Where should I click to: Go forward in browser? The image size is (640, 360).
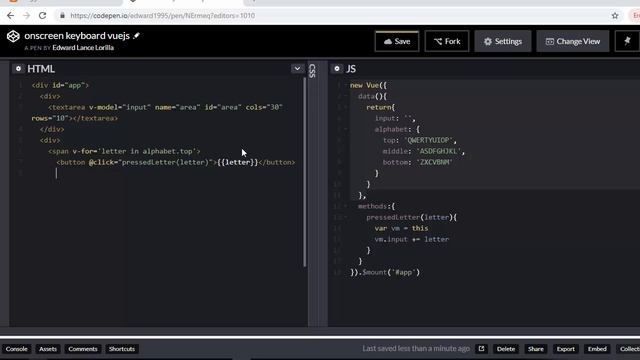tap(27, 16)
